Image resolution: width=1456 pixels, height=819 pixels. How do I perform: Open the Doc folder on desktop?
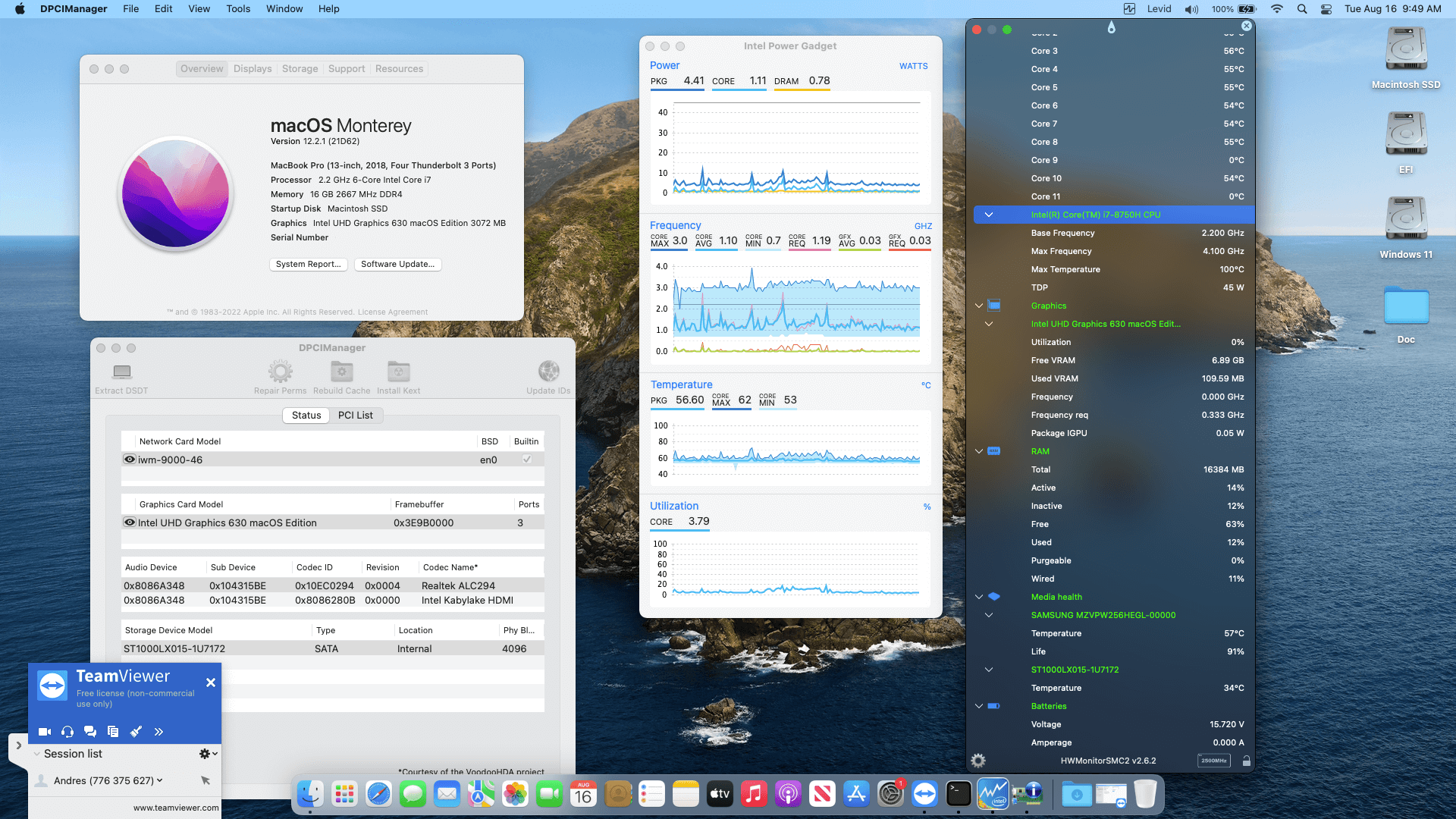(x=1406, y=307)
